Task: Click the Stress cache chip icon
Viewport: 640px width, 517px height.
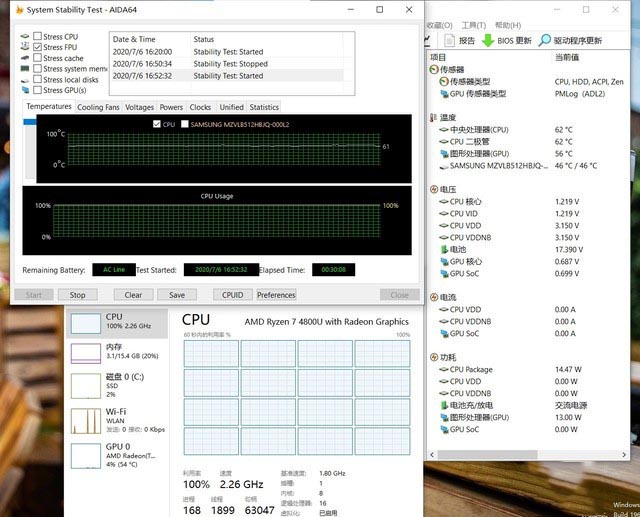Action: (x=25, y=58)
